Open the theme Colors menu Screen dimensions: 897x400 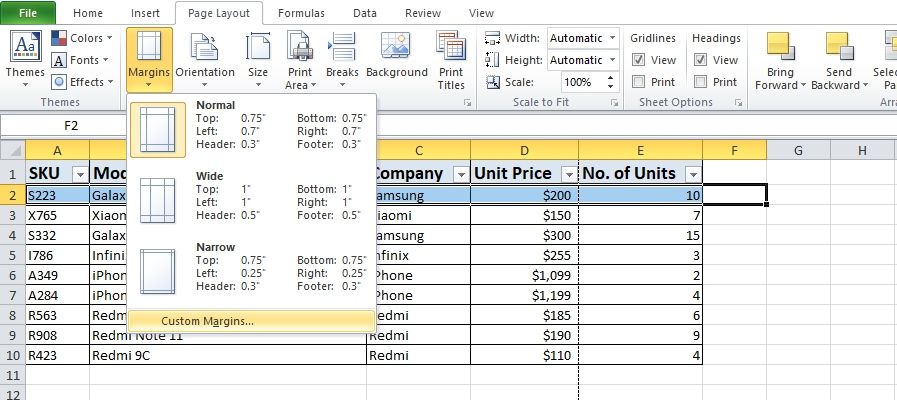82,38
